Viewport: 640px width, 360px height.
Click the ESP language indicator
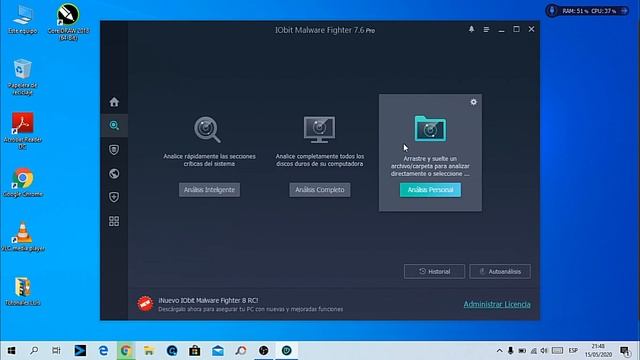pyautogui.click(x=573, y=351)
